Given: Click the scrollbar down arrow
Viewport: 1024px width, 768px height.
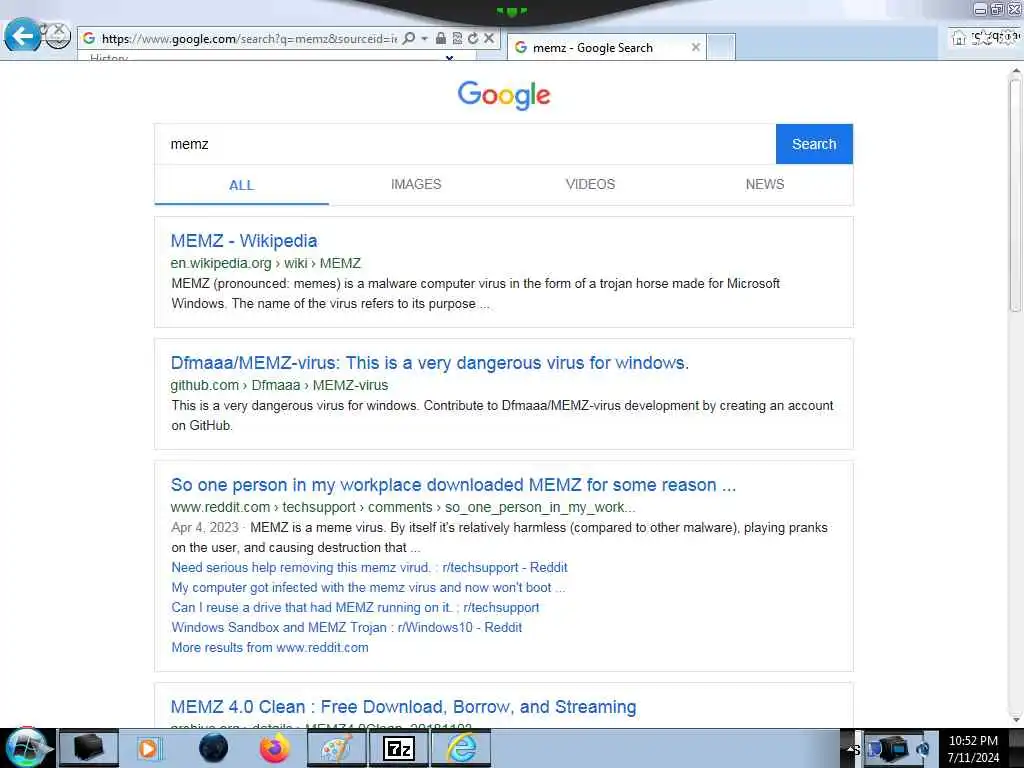Looking at the screenshot, I should click(x=1015, y=720).
